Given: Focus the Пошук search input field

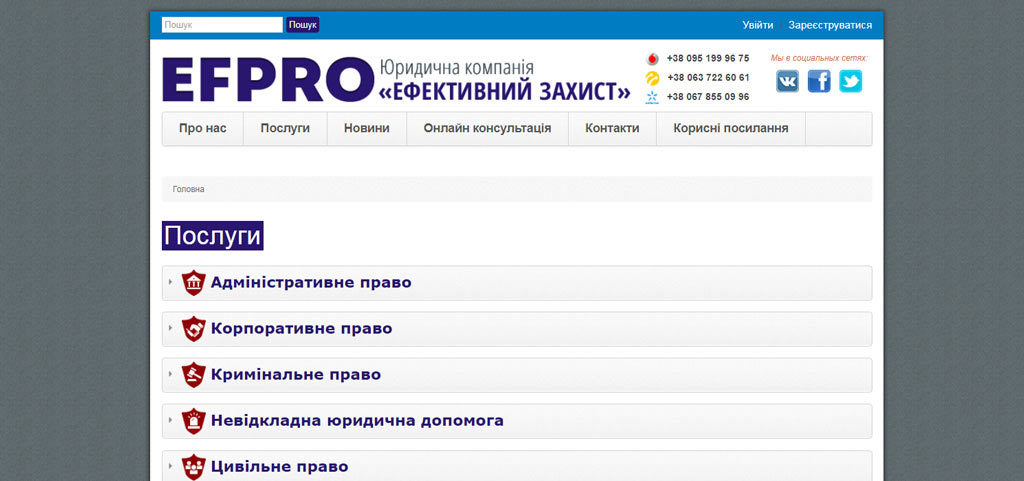Looking at the screenshot, I should 222,25.
